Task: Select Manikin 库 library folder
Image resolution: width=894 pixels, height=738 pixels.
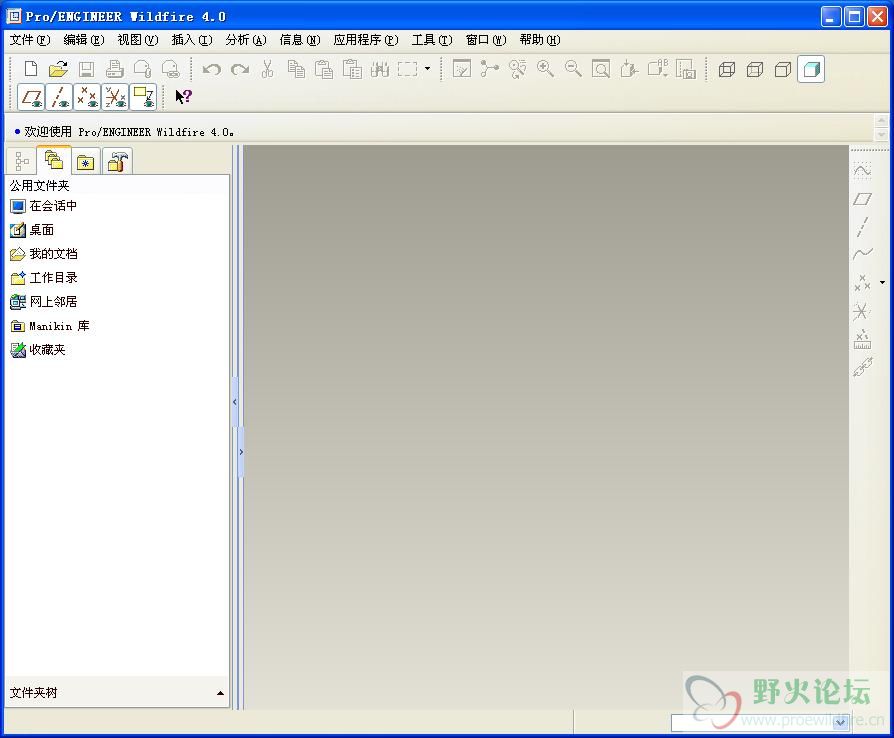Action: coord(50,326)
